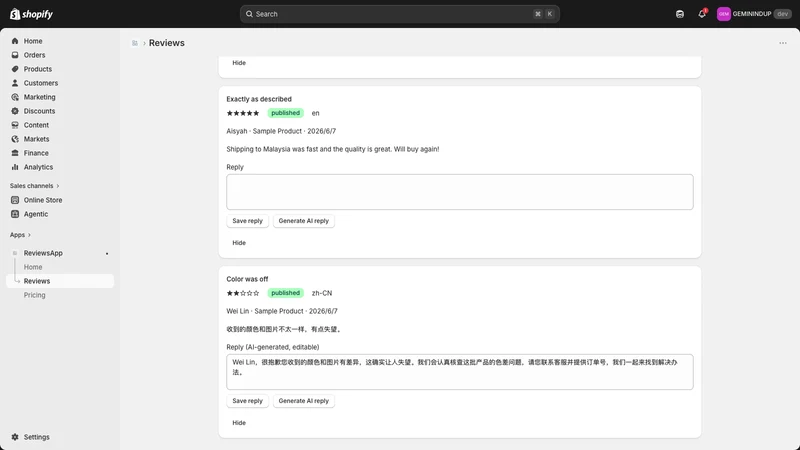Click the breadcrumb app icon before Reviews
This screenshot has width=800, height=450.
(135, 43)
